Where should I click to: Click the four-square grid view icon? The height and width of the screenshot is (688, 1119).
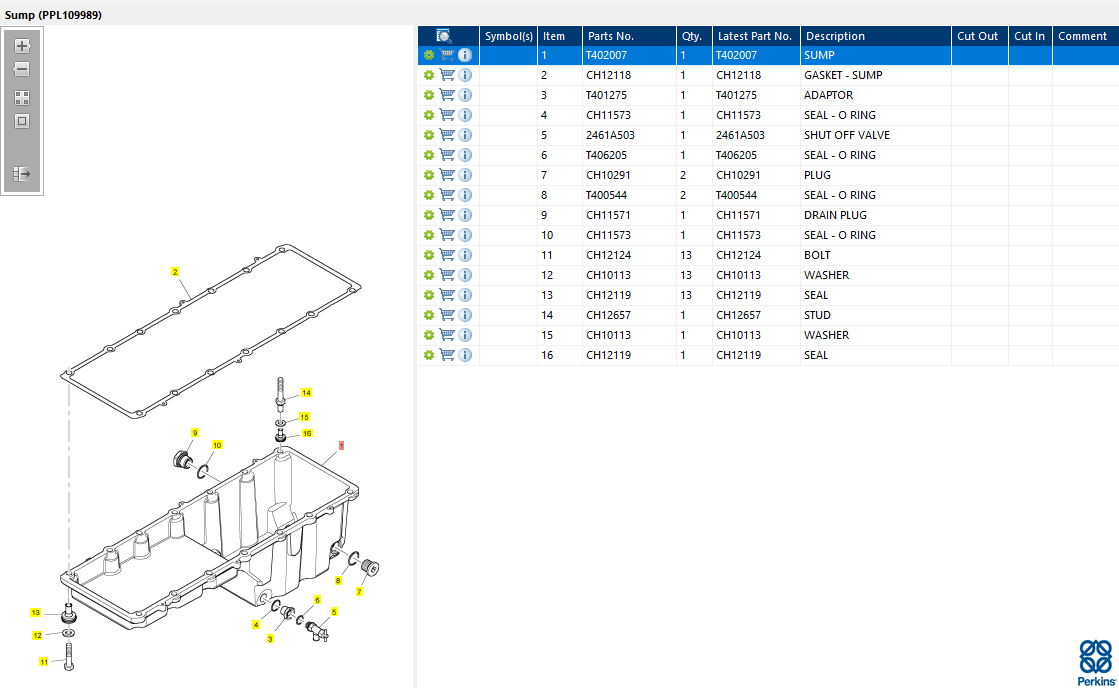(22, 98)
